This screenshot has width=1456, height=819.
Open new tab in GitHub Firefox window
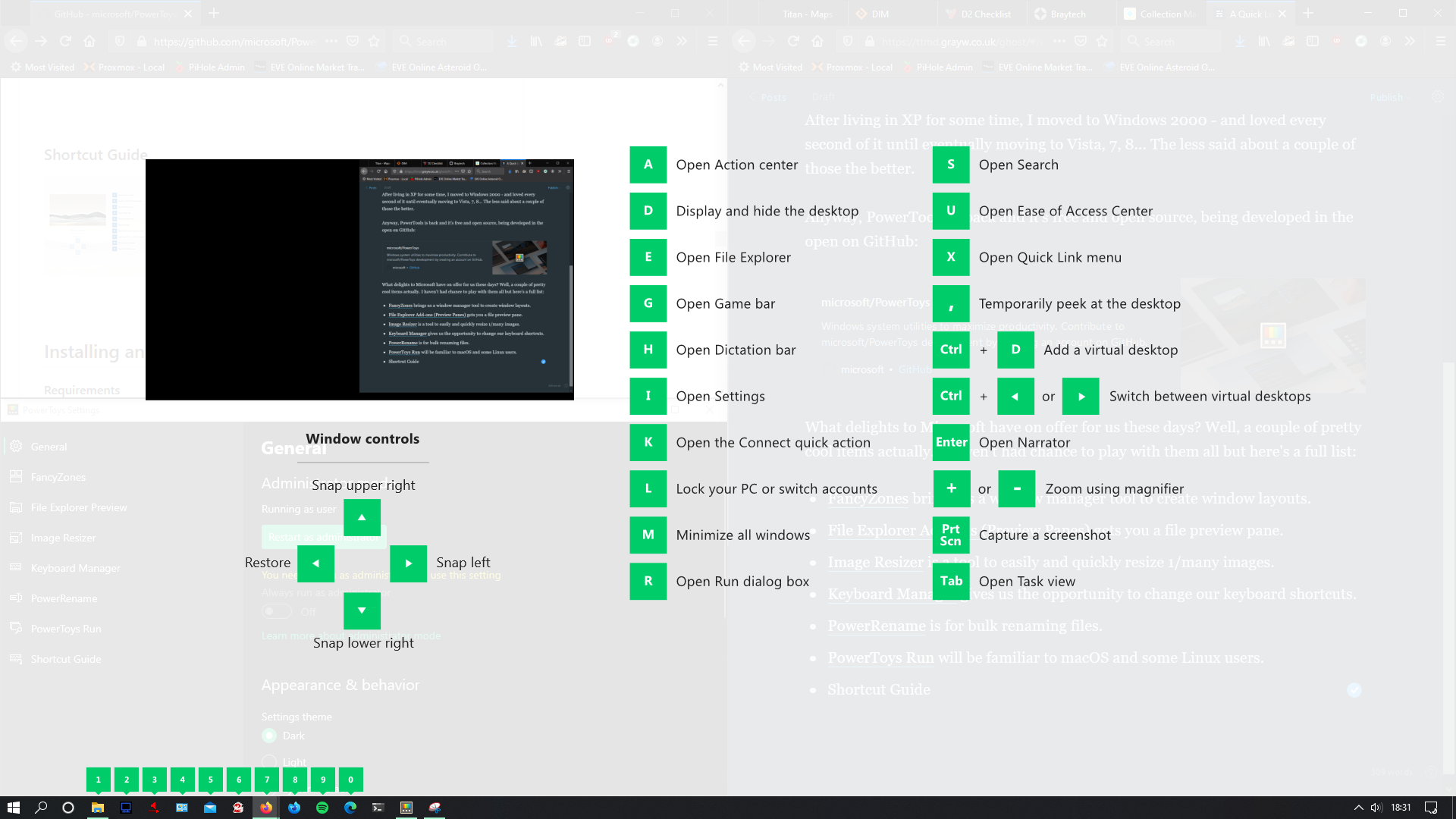point(214,14)
